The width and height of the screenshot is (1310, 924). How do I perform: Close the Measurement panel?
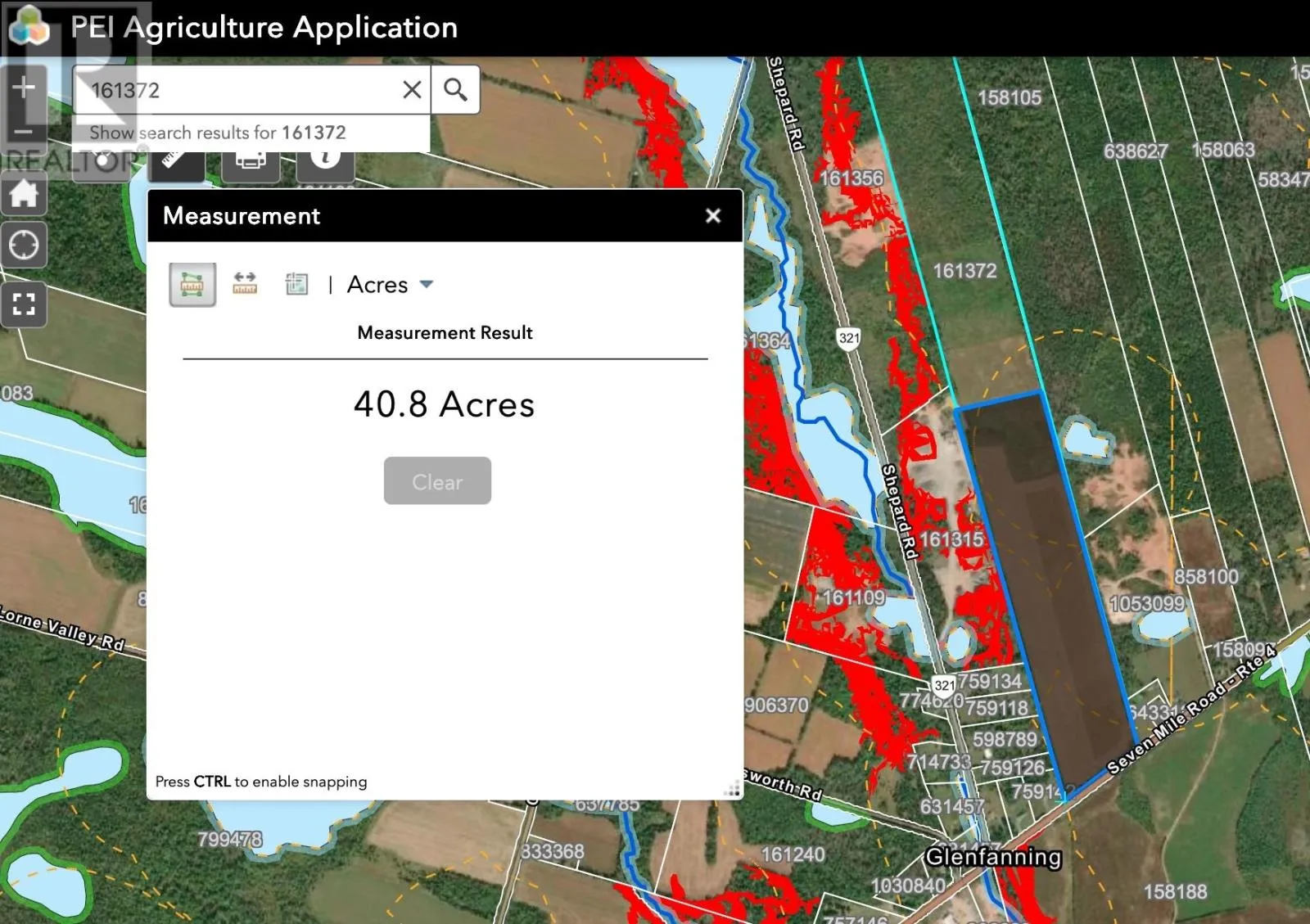coord(713,215)
